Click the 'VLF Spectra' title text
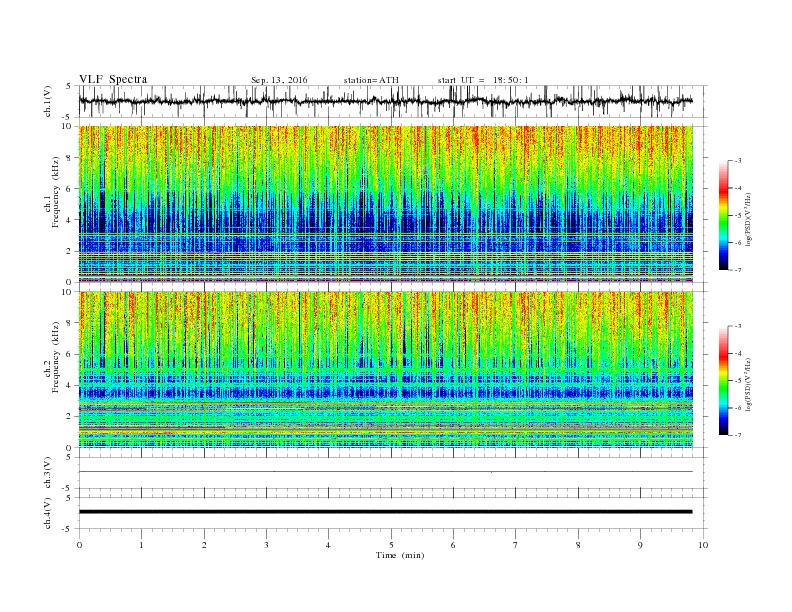Screen dimensions: 792x612 click(113, 79)
